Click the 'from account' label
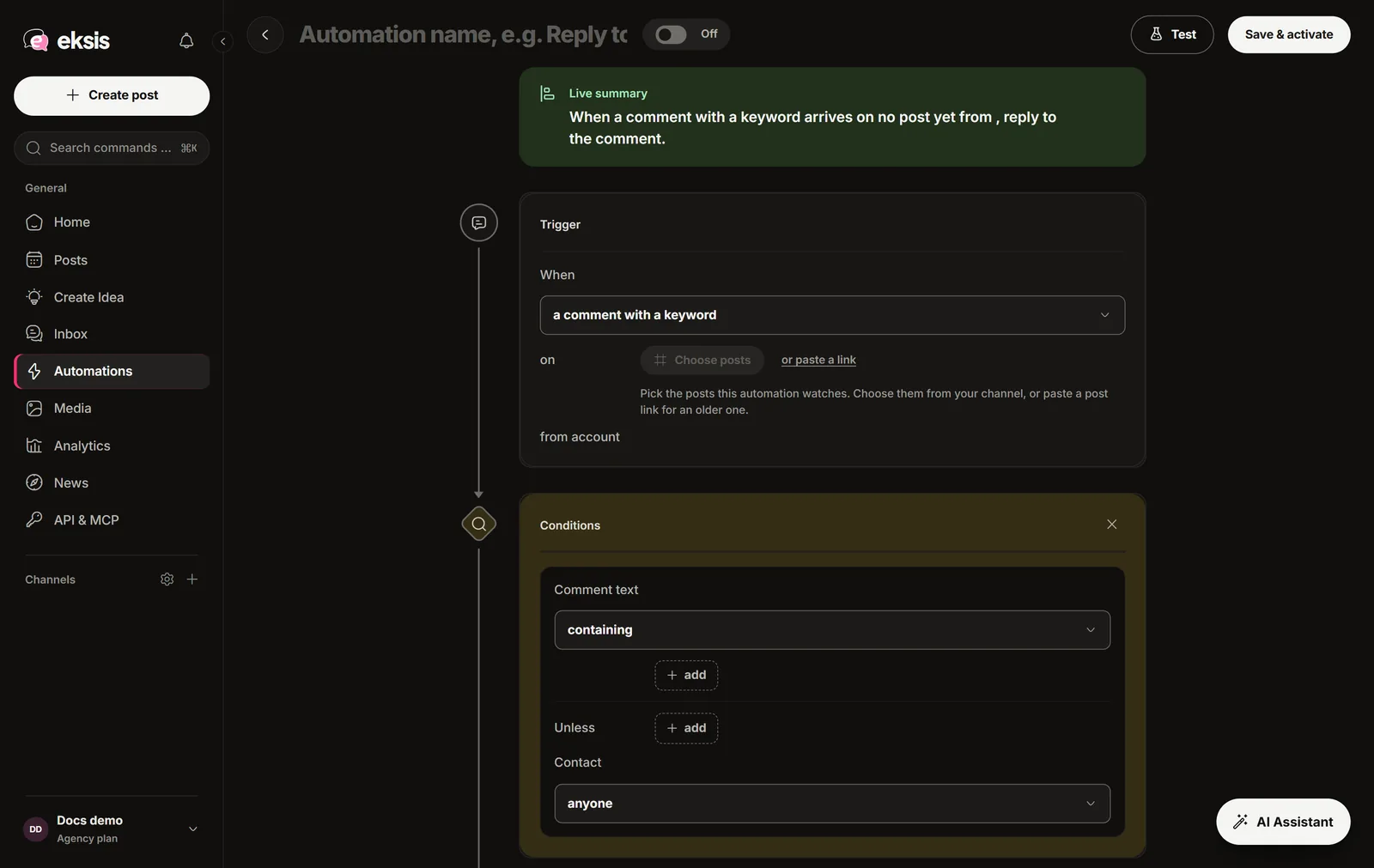Viewport: 1374px width, 868px height. coord(580,437)
